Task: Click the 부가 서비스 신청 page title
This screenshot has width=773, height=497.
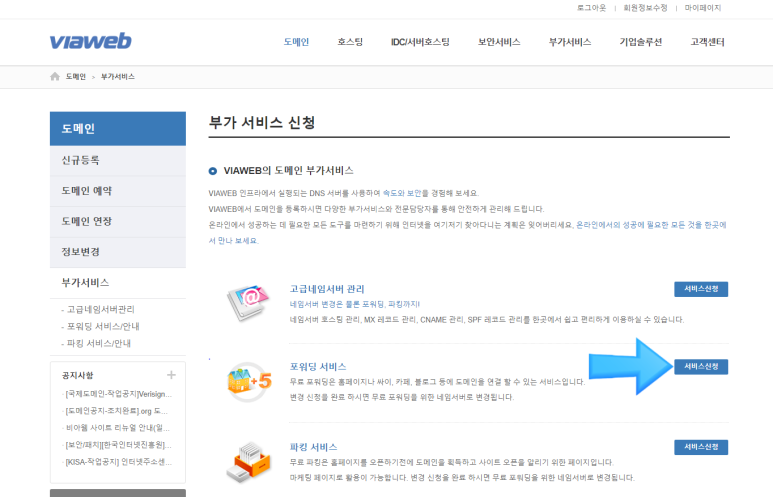Action: tap(262, 122)
